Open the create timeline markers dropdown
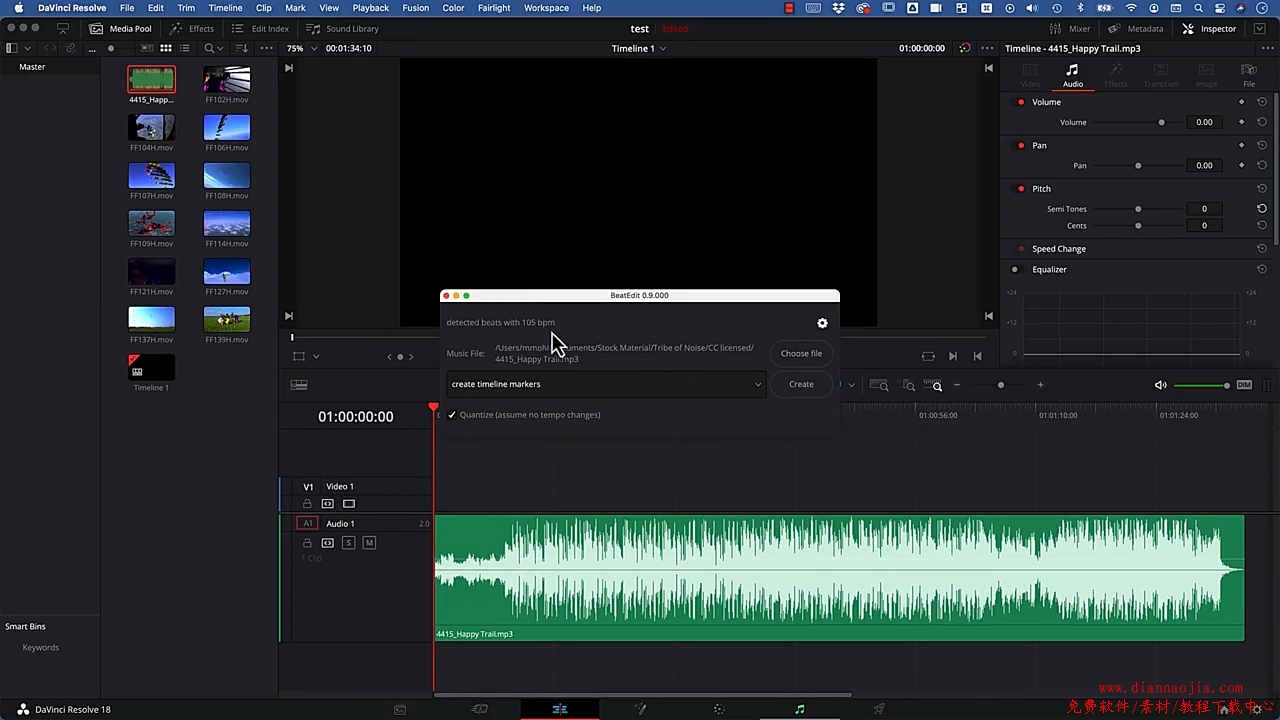The image size is (1280, 720). (606, 384)
